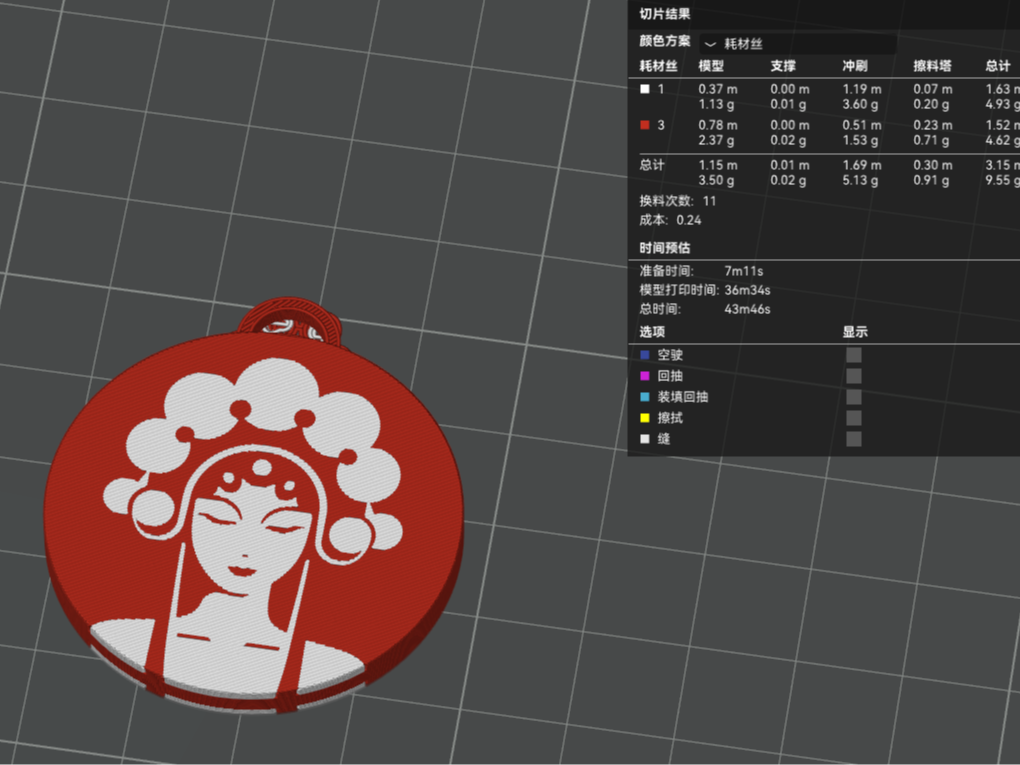Viewport: 1020px width, 765px height.
Task: Click the 支撑 column header
Action: 783,66
